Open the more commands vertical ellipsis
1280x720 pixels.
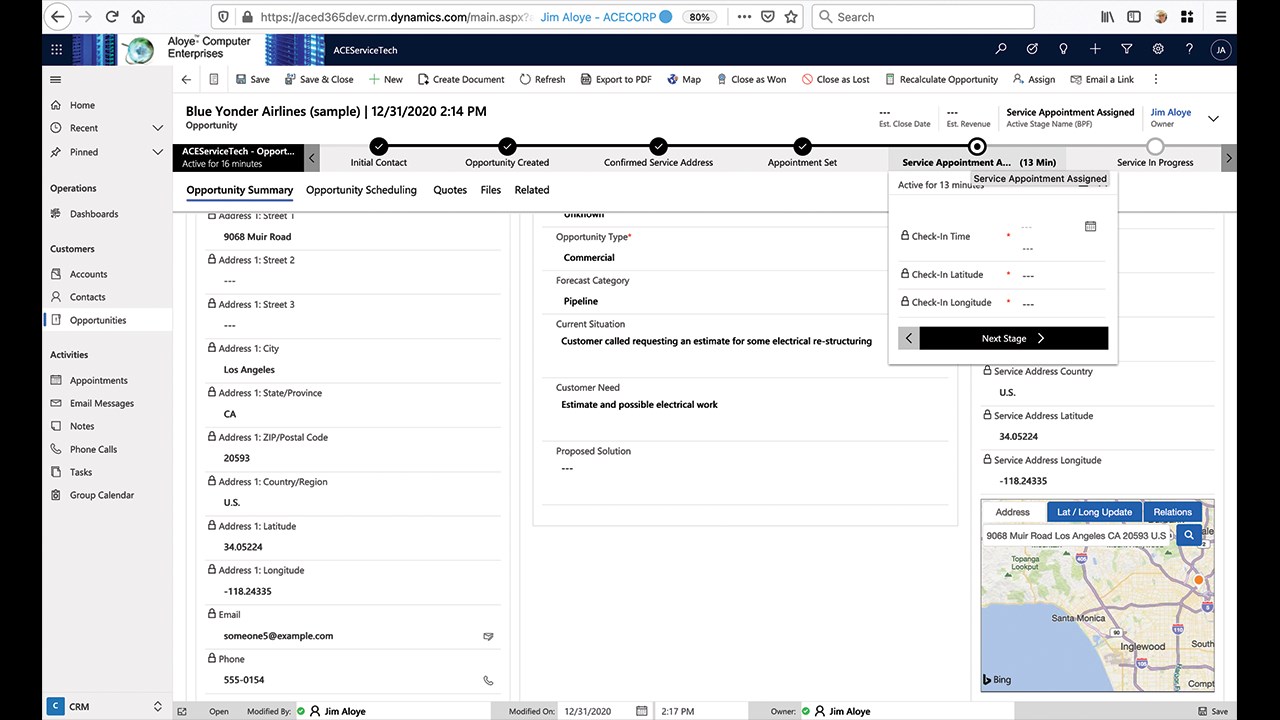tap(1156, 79)
